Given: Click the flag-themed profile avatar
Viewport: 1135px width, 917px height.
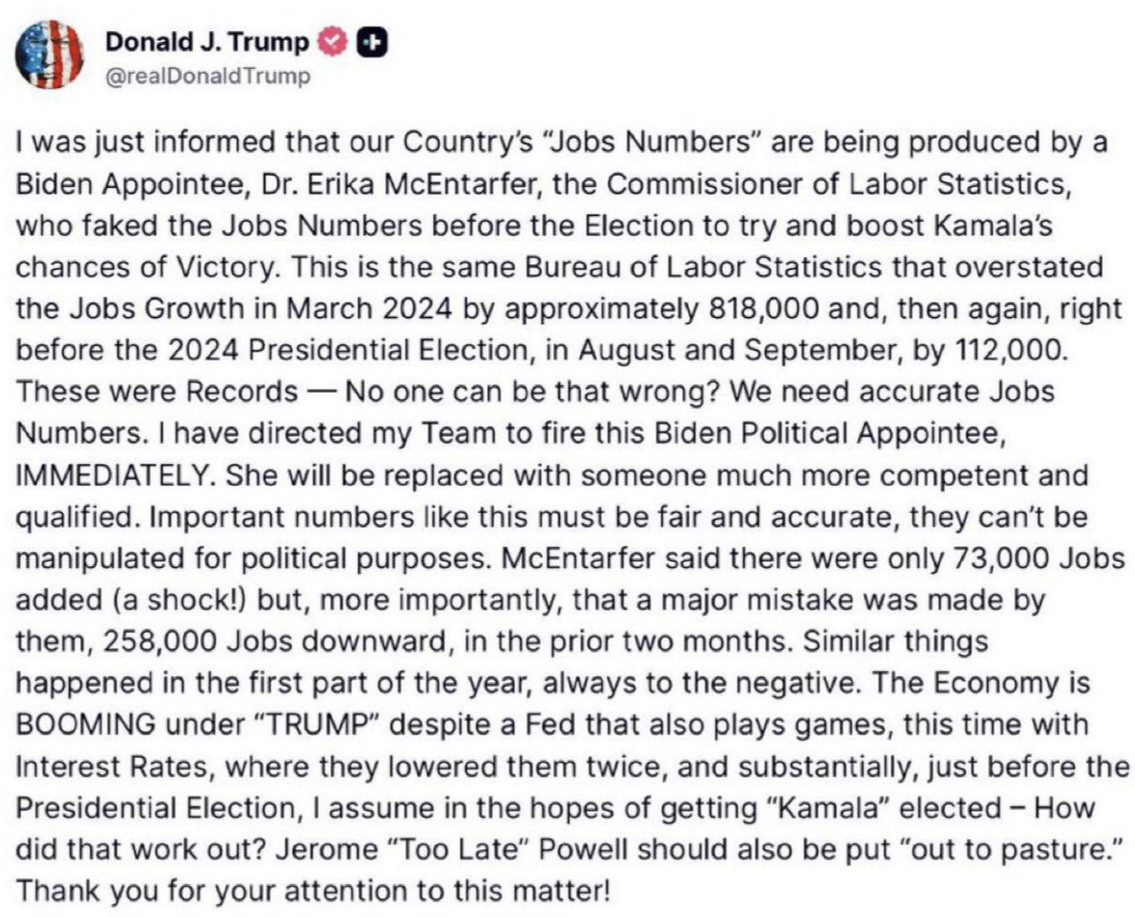Looking at the screenshot, I should click(x=49, y=55).
